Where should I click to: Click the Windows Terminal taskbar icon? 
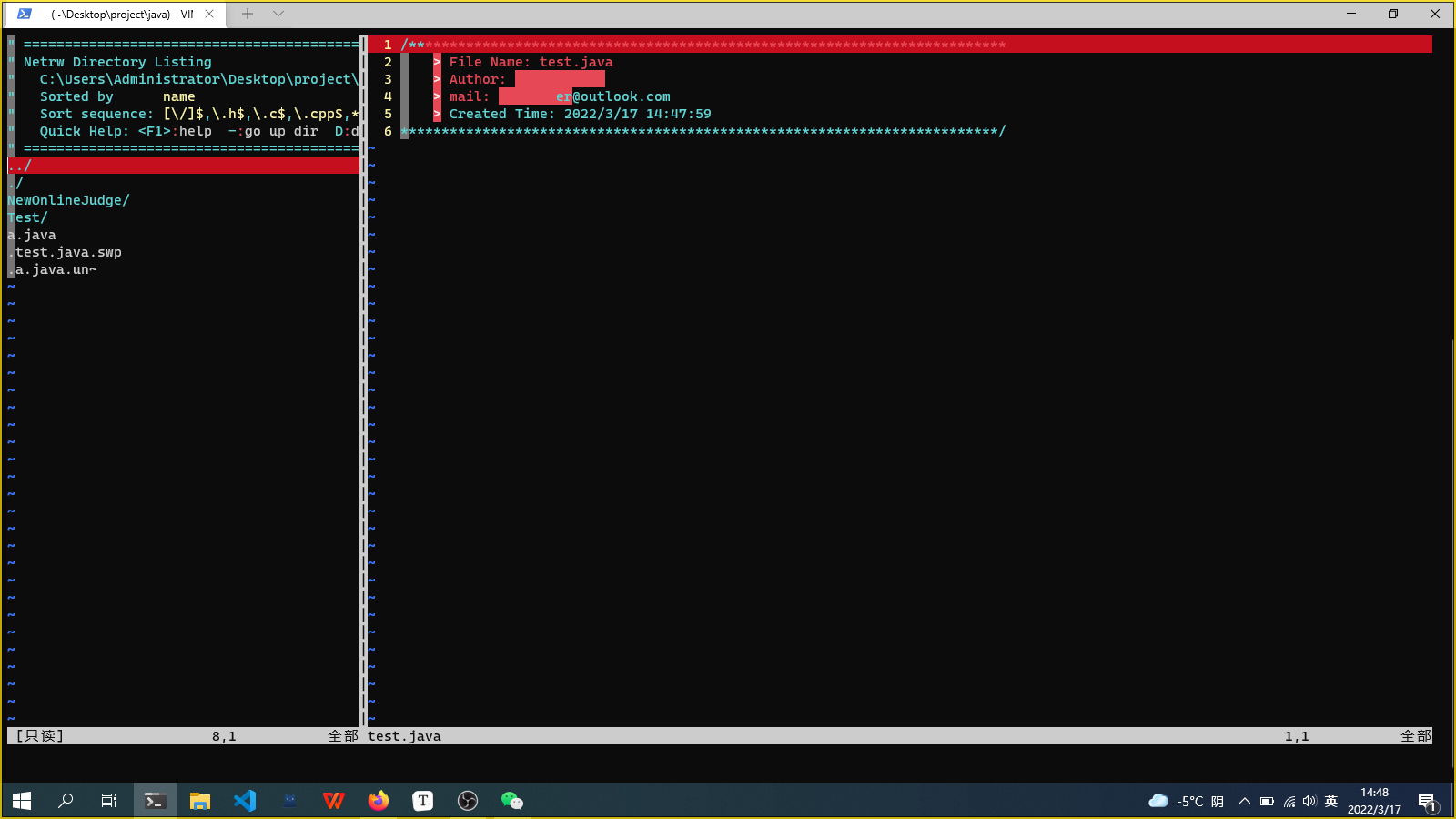point(155,801)
